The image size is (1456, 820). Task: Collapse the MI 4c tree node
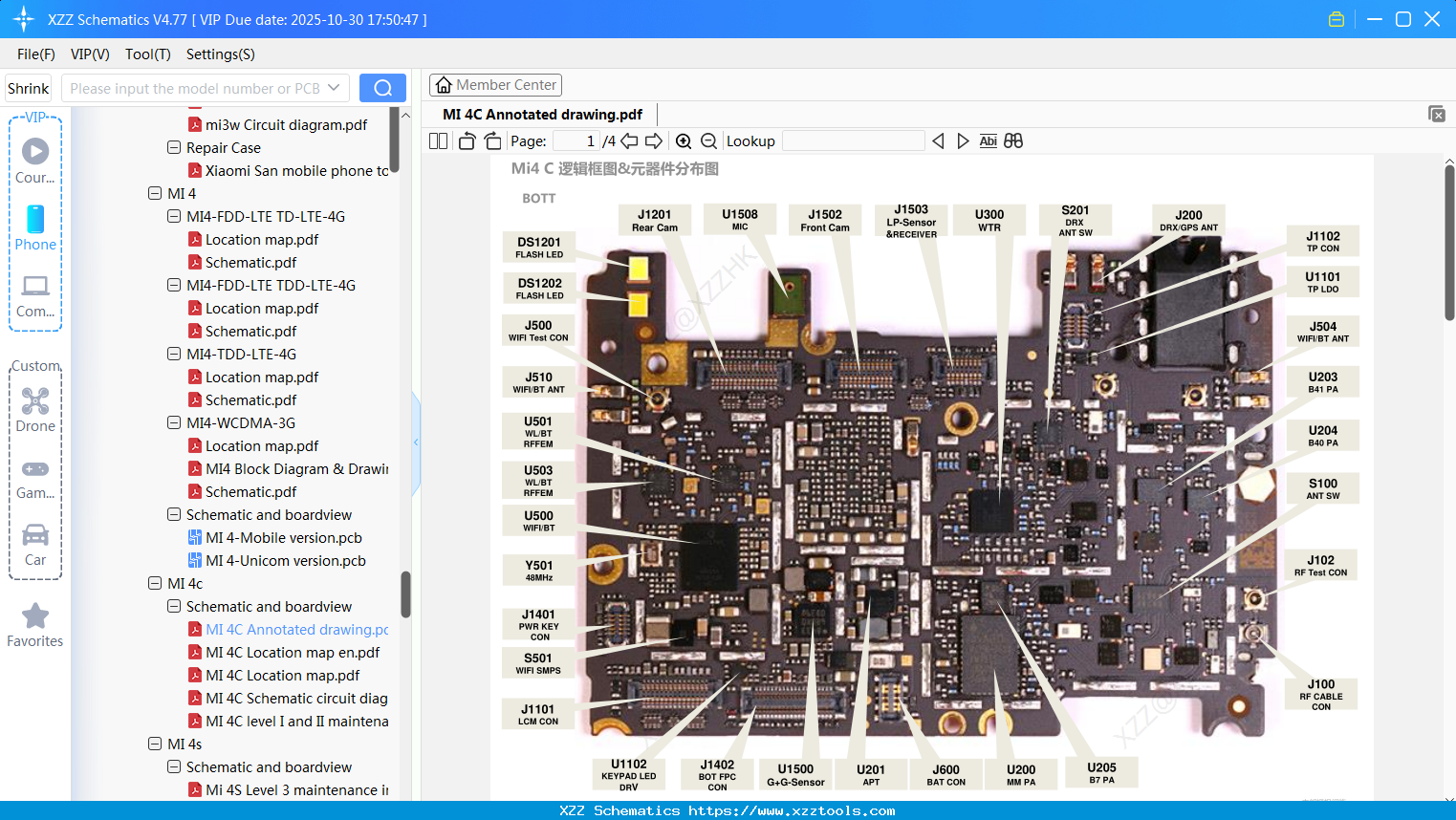pyautogui.click(x=155, y=583)
